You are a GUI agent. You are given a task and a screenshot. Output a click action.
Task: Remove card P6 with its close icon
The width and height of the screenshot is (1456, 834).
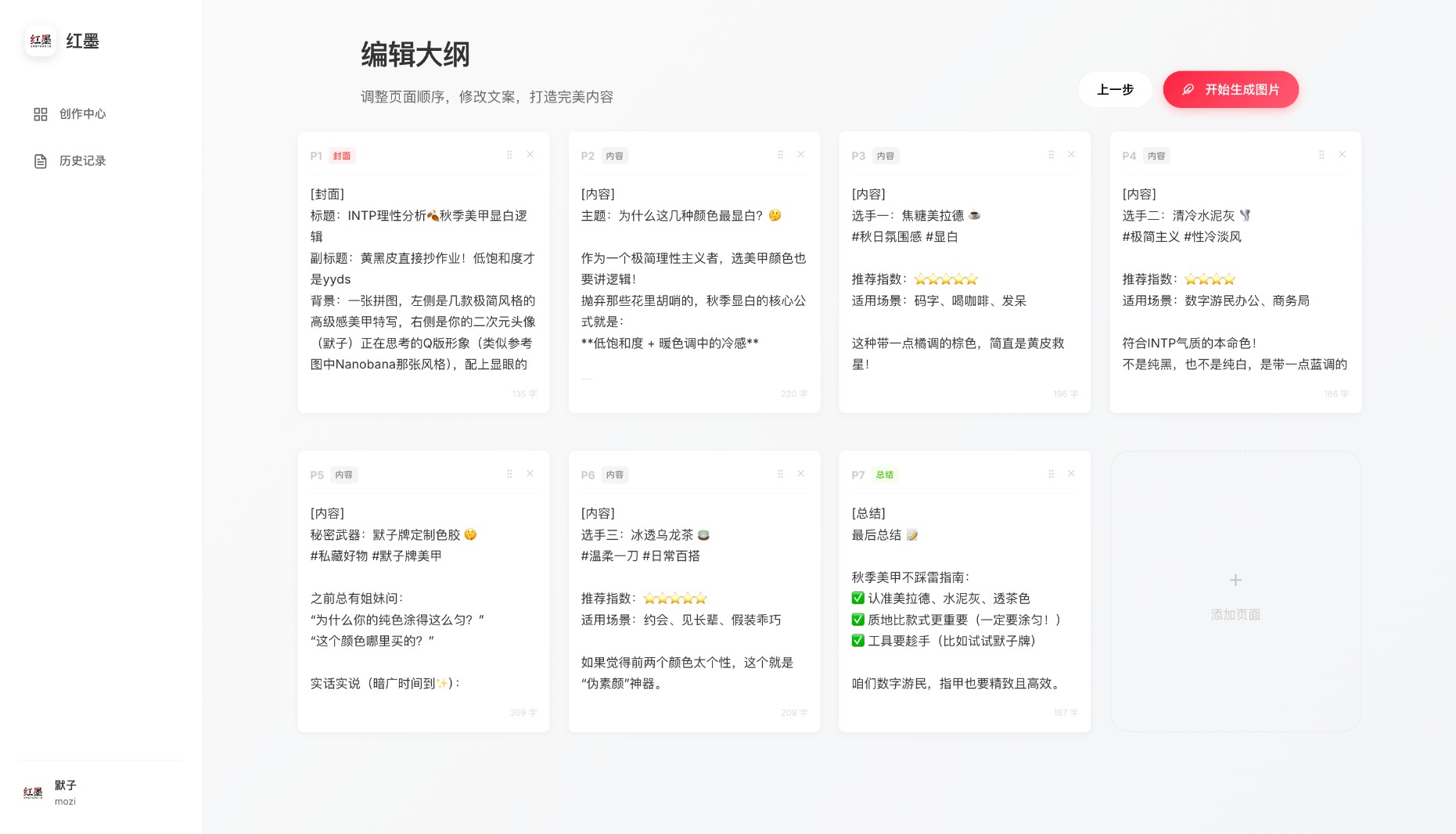800,473
